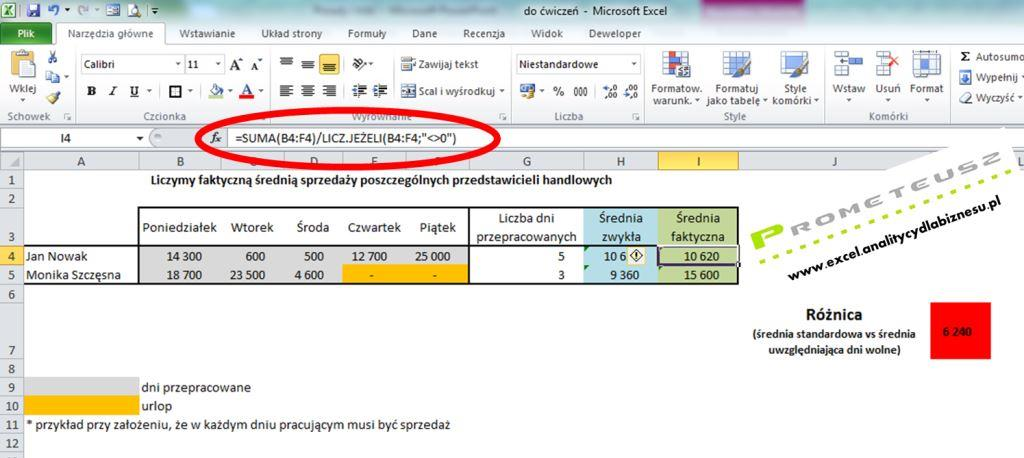Viewport: 1024px width, 458px height.
Task: Open the font size 11 dropdown
Action: pos(218,65)
